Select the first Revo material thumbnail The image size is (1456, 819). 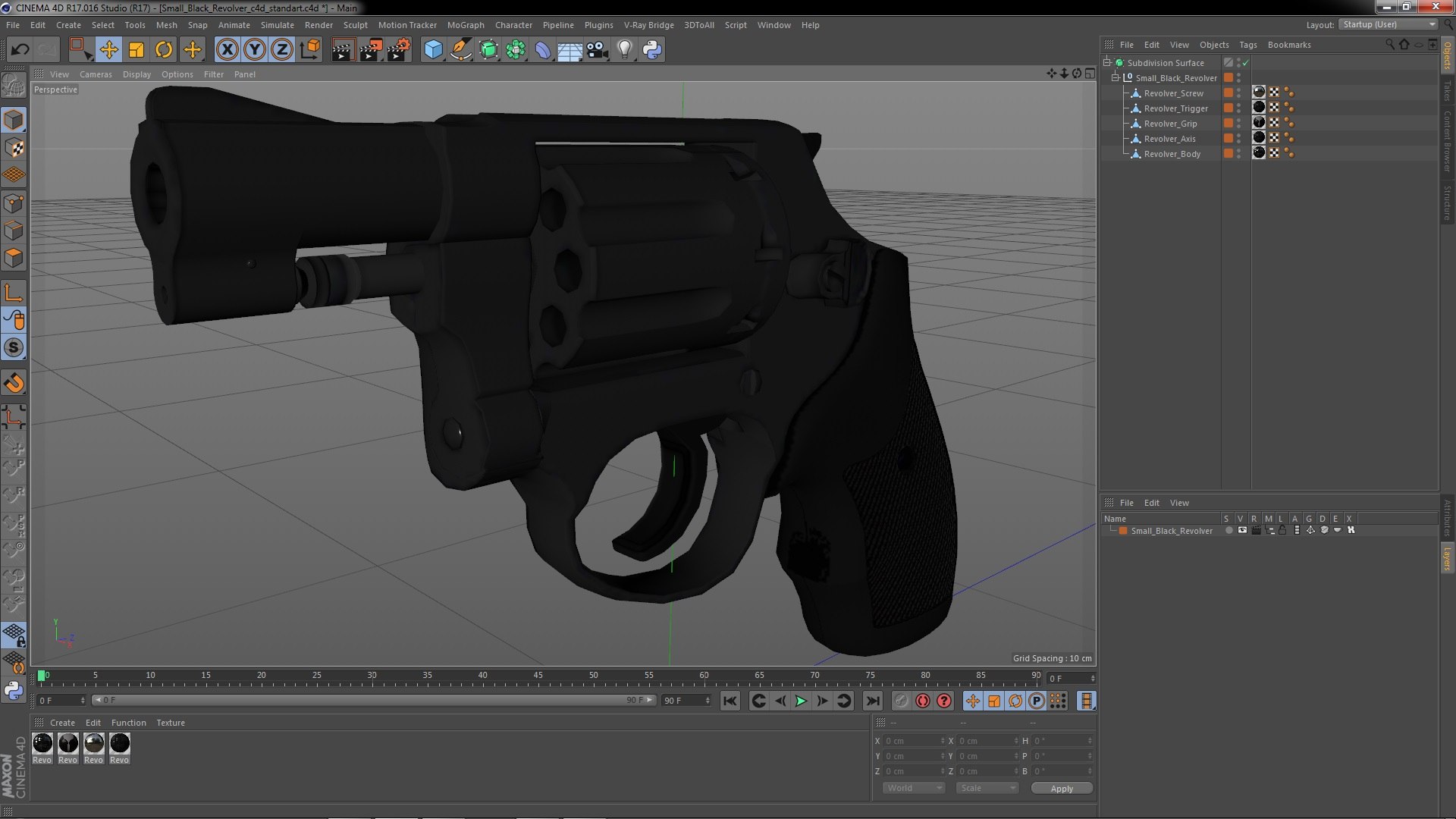[42, 748]
